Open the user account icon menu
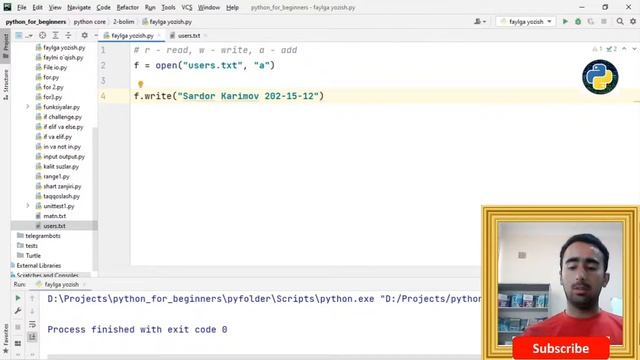 click(x=480, y=21)
